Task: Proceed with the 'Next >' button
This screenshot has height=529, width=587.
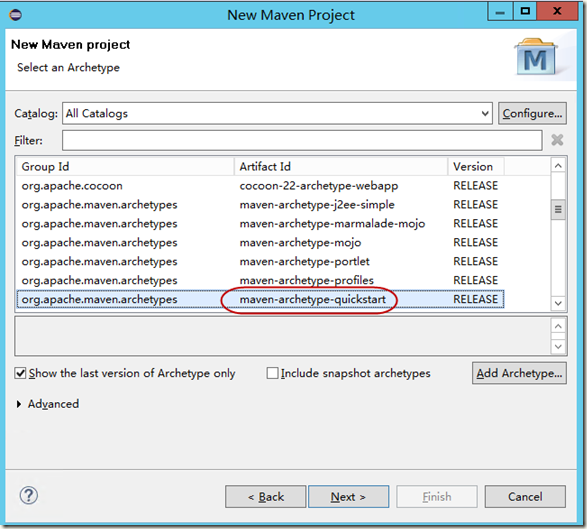Action: pos(348,496)
